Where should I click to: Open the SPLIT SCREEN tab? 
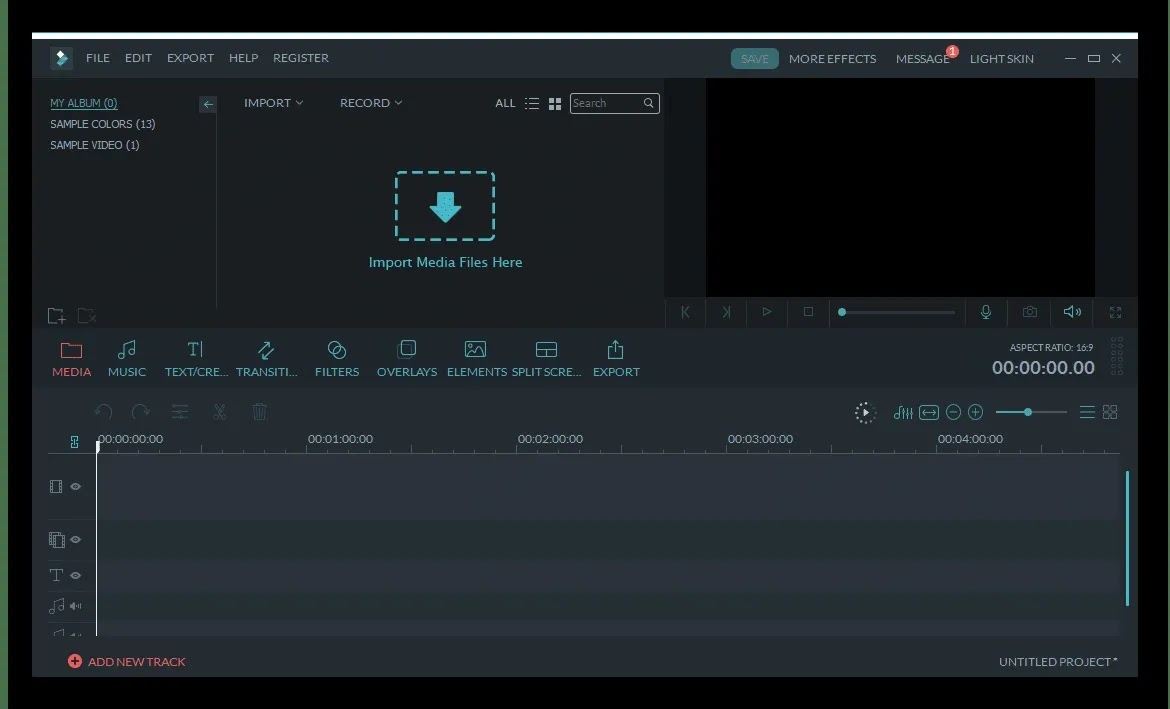click(546, 359)
